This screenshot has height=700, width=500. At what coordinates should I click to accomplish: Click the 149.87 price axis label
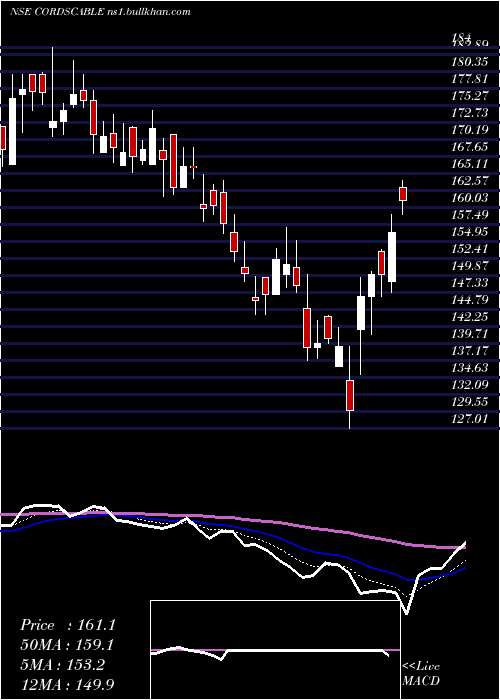pyautogui.click(x=469, y=266)
